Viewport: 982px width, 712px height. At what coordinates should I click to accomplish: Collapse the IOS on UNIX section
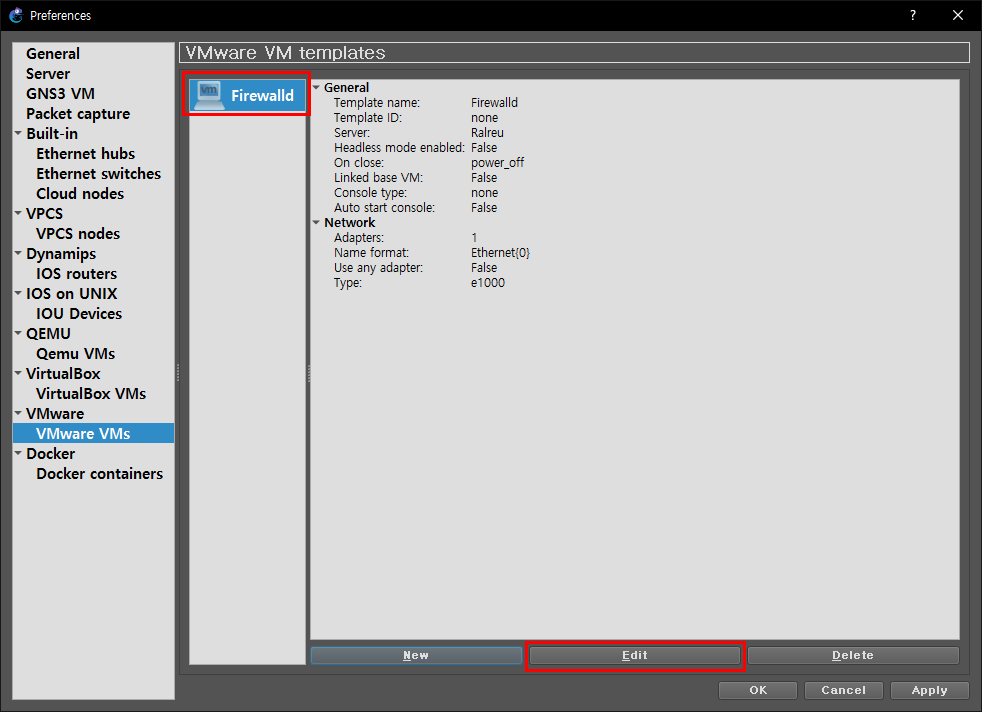pyautogui.click(x=18, y=293)
